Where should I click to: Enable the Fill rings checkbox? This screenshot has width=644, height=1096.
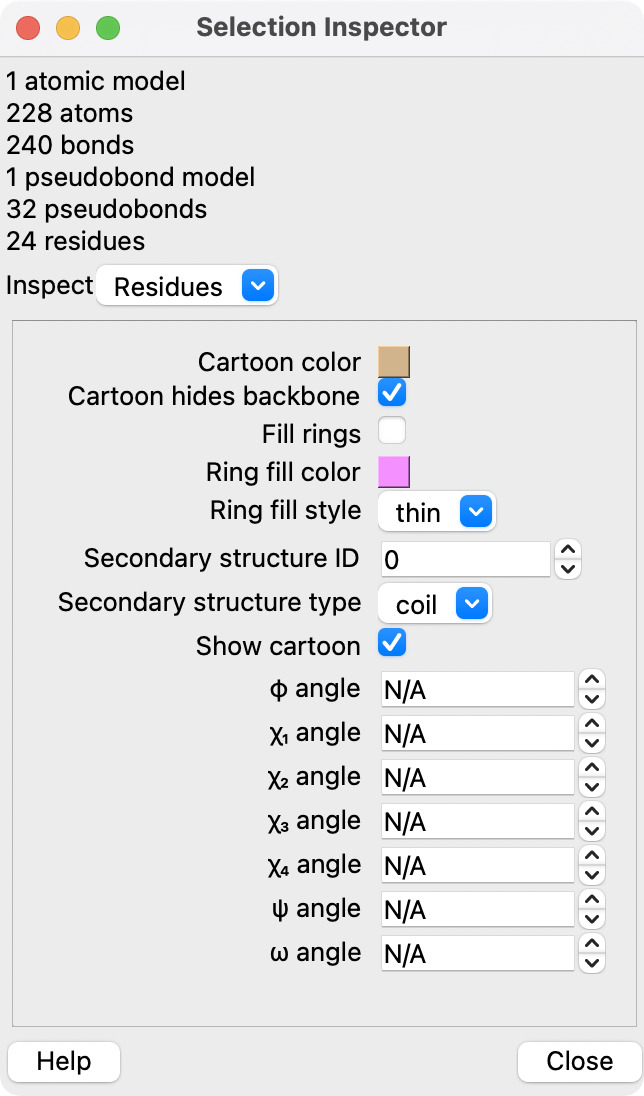click(x=392, y=432)
